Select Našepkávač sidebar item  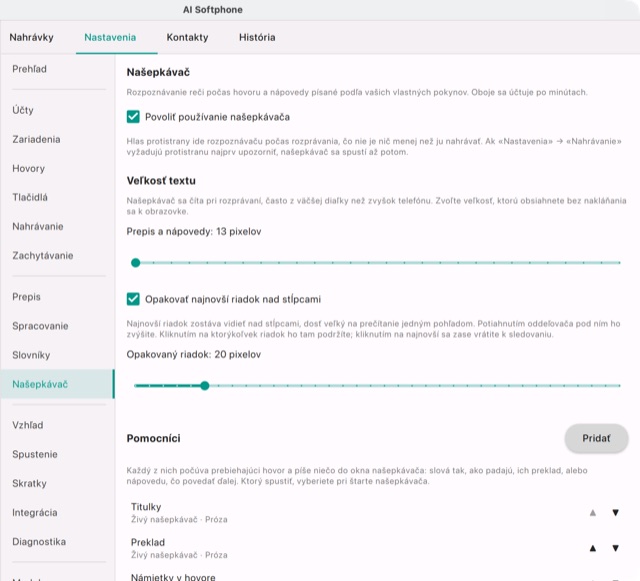pyautogui.click(x=57, y=384)
